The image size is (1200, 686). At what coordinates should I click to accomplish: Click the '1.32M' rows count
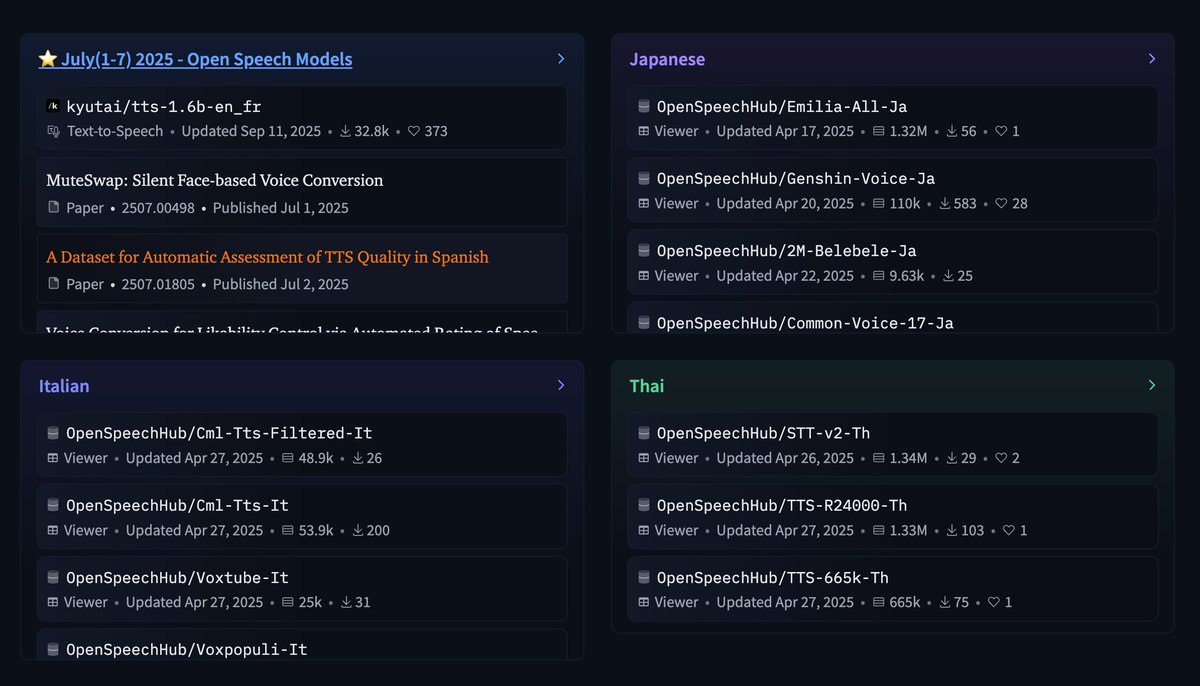tap(908, 131)
